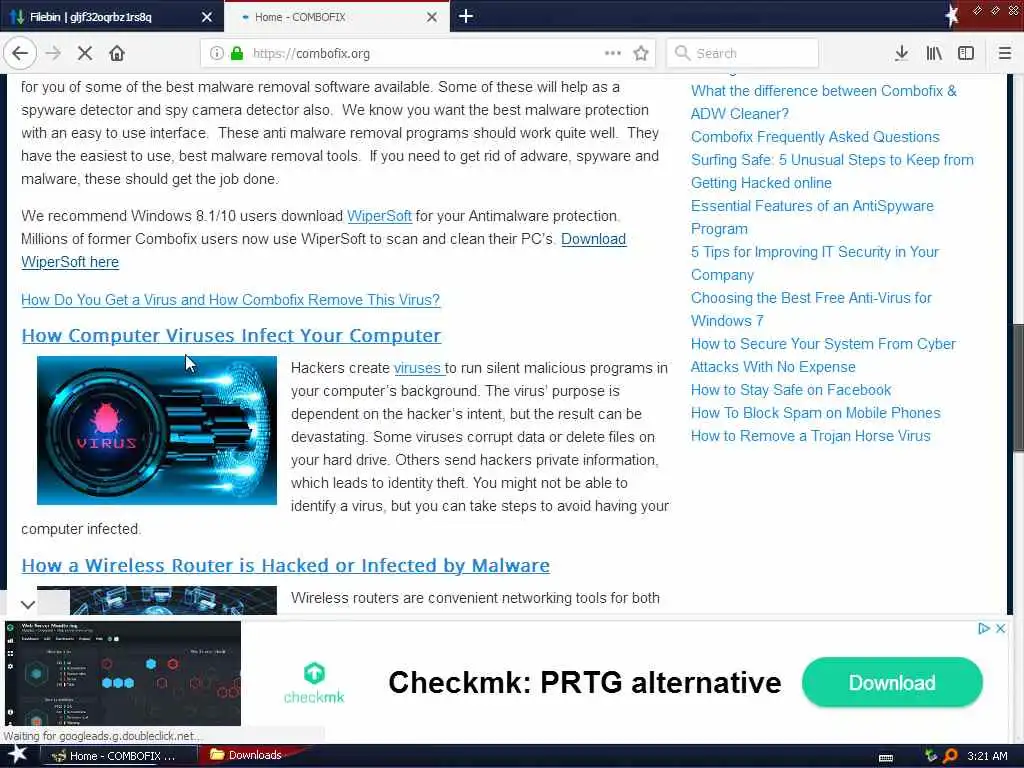Stop loading the page
Image resolution: width=1024 pixels, height=768 pixels.
pyautogui.click(x=85, y=54)
